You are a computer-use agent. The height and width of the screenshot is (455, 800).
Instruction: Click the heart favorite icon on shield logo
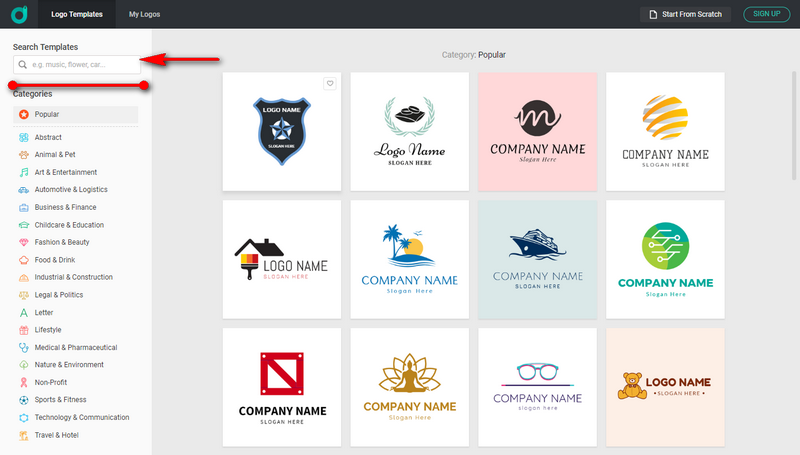[330, 84]
